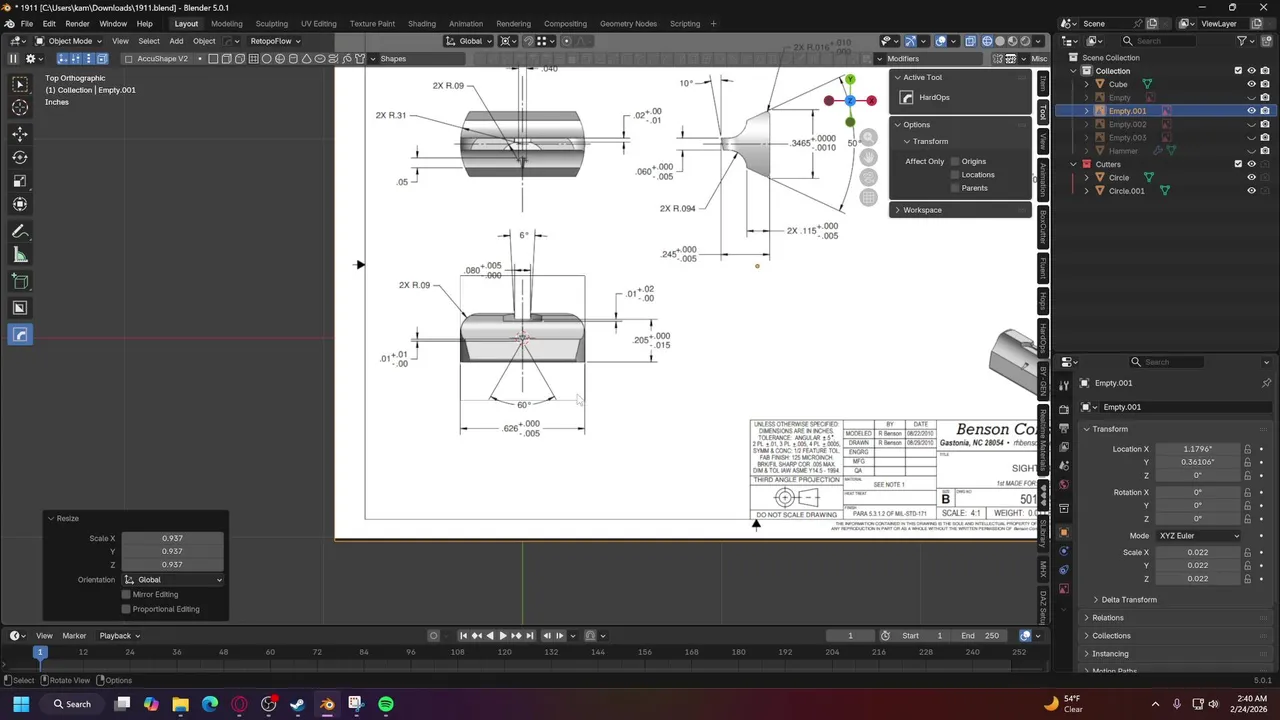This screenshot has width=1280, height=720.
Task: Click the End frame 250 field
Action: pos(980,636)
